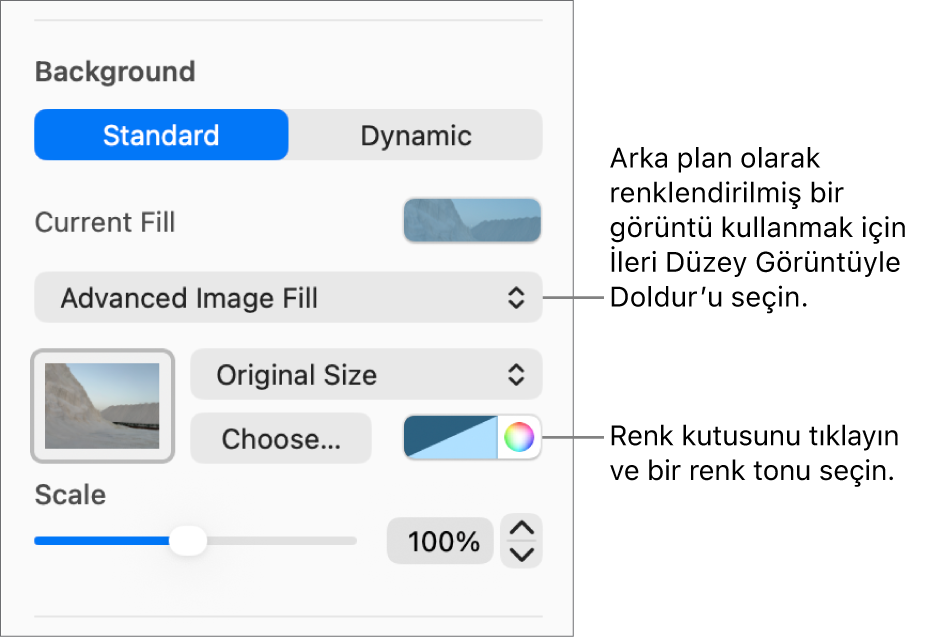Image resolution: width=951 pixels, height=638 pixels.
Task: Click the Choose... button
Action: (x=281, y=438)
